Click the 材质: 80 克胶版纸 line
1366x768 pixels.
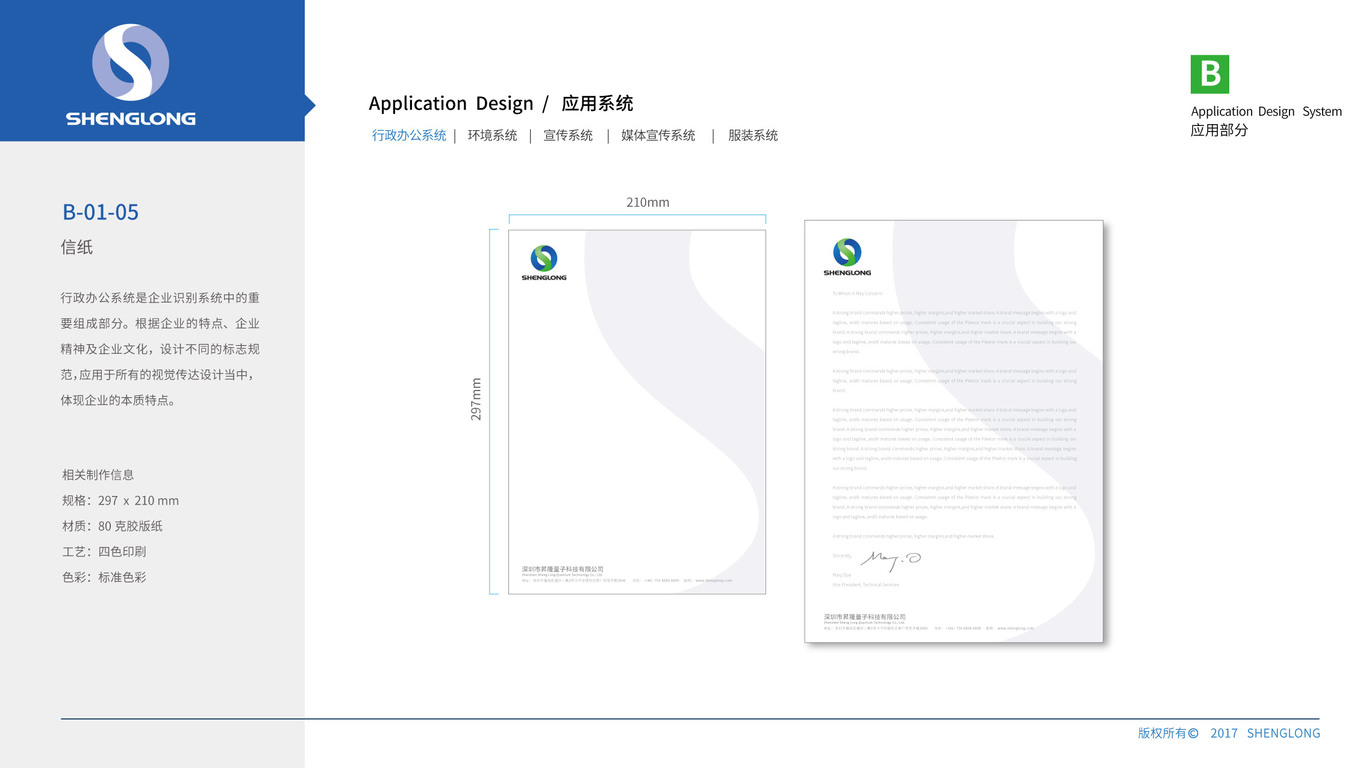tap(112, 526)
